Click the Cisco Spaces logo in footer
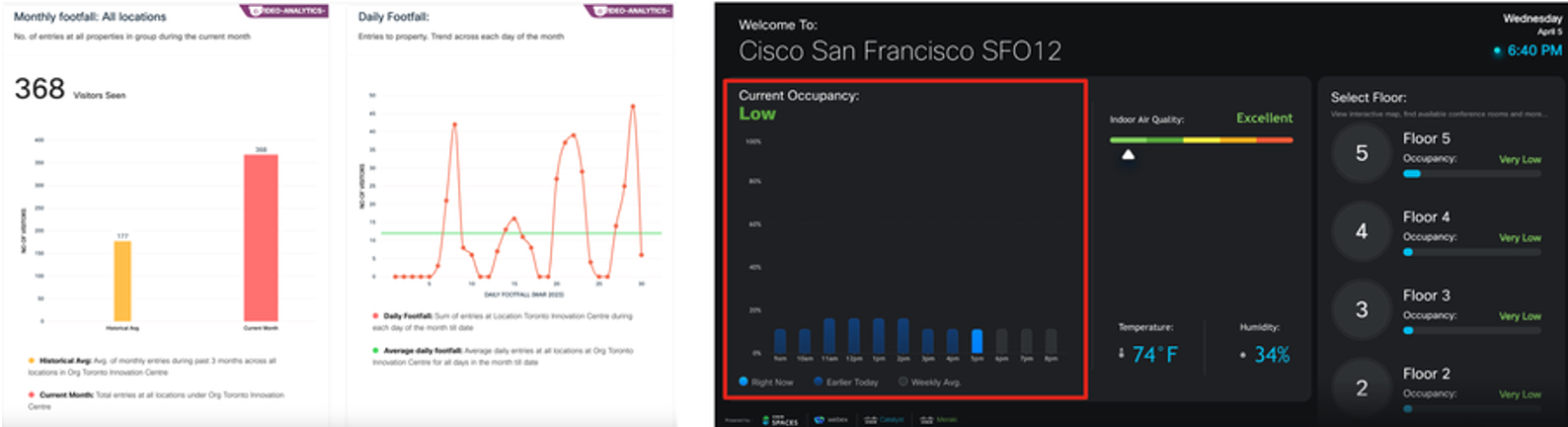1568x427 pixels. (x=780, y=420)
